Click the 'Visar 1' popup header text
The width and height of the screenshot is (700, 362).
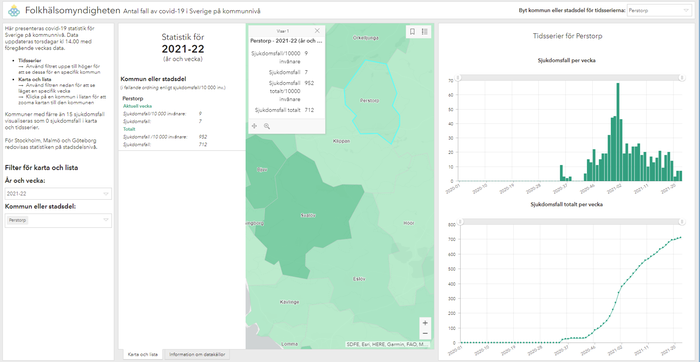click(283, 31)
